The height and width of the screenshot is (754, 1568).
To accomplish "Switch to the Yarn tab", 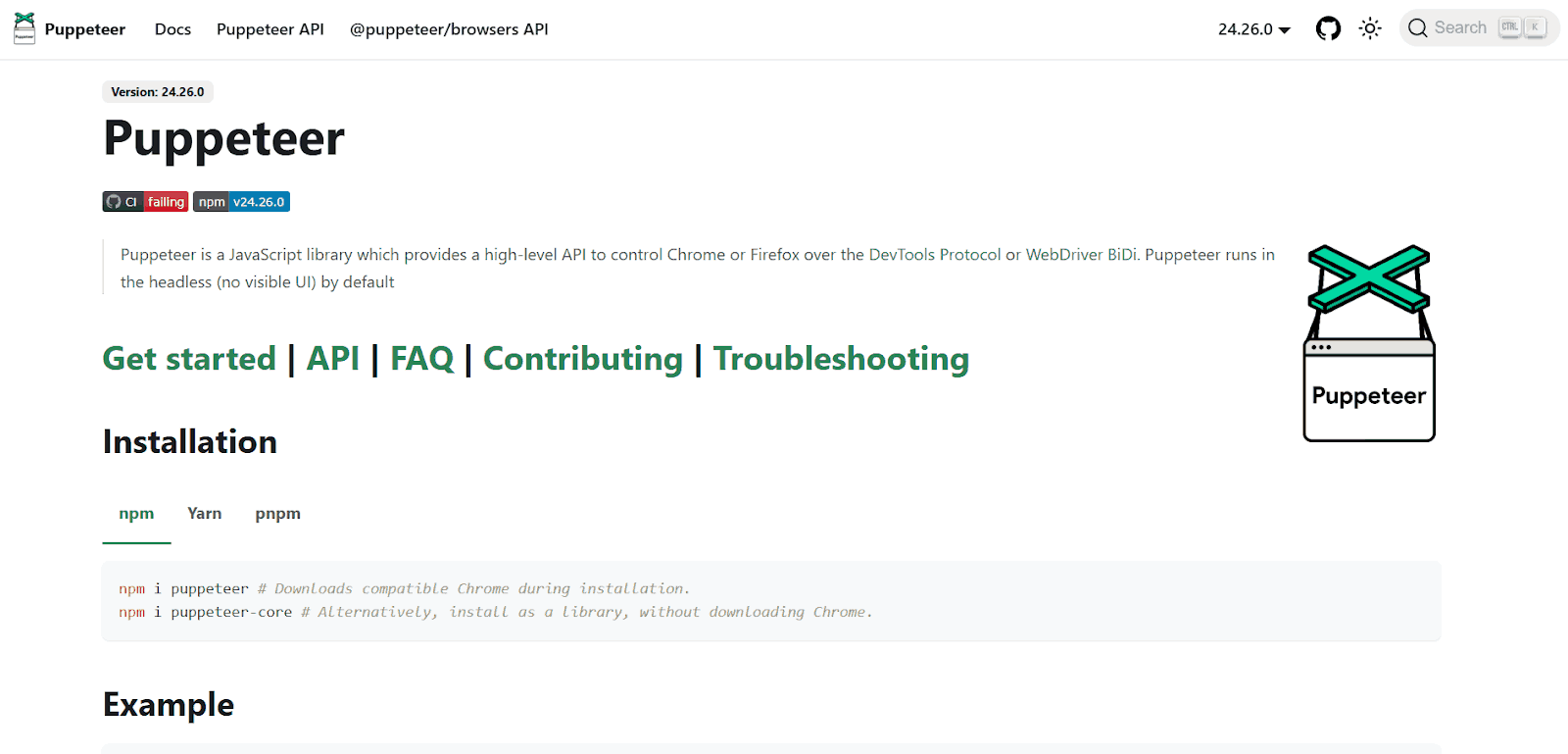I will tap(204, 514).
